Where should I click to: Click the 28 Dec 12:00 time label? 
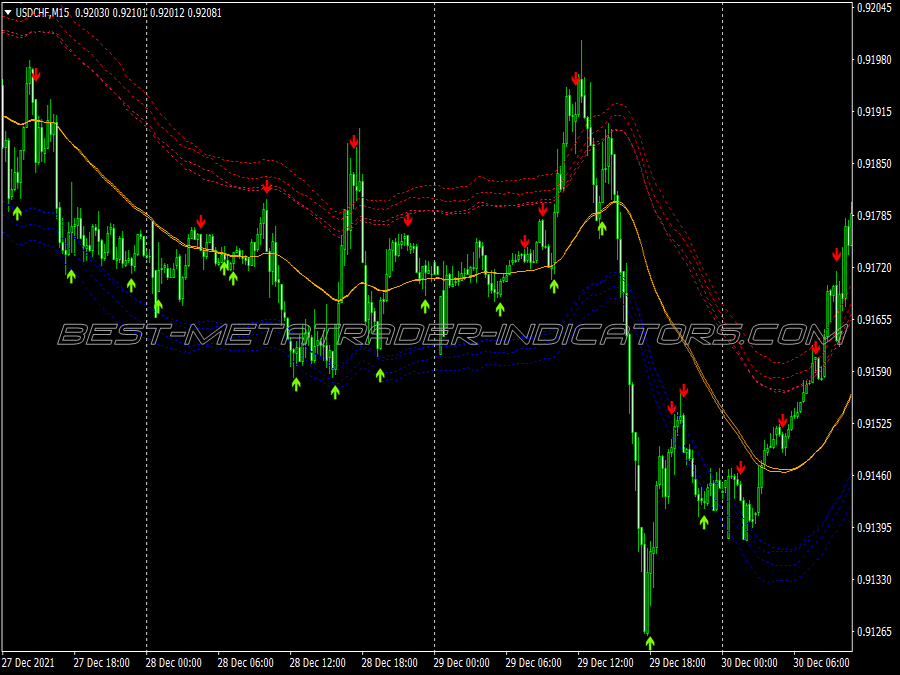click(x=317, y=663)
